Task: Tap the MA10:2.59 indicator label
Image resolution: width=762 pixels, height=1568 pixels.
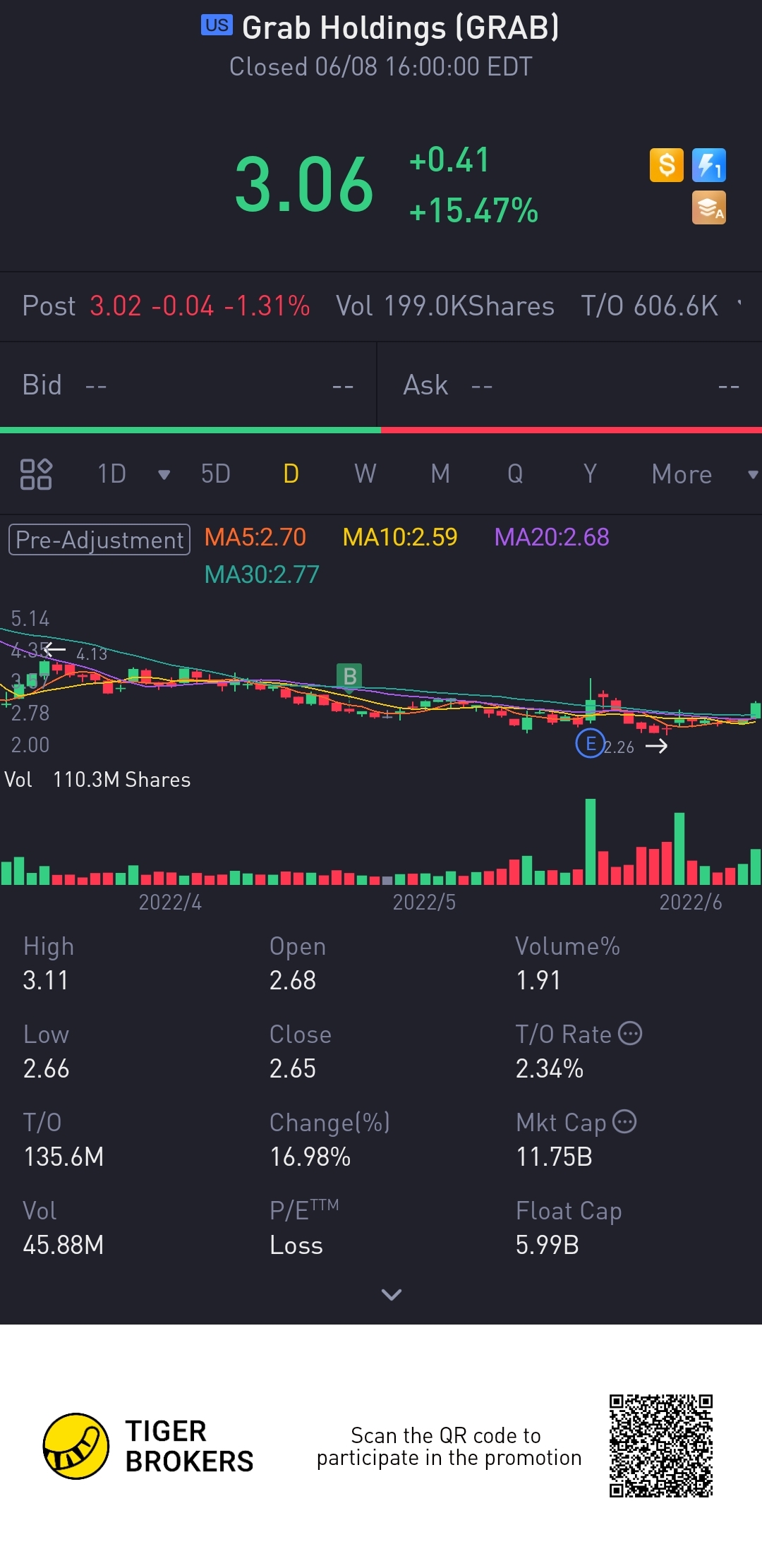Action: point(400,538)
